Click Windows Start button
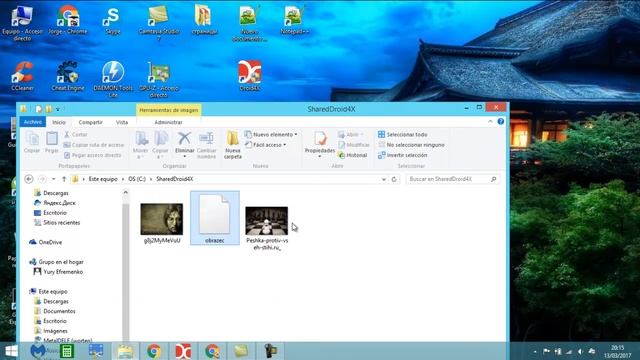Image resolution: width=640 pixels, height=360 pixels. click(11, 351)
